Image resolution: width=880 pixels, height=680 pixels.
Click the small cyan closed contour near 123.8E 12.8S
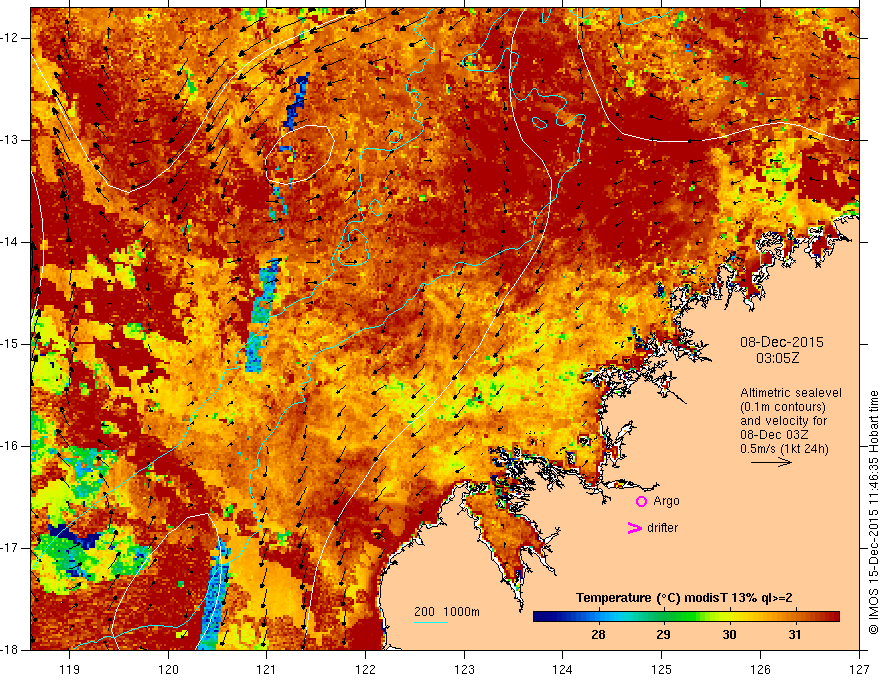coord(539,122)
